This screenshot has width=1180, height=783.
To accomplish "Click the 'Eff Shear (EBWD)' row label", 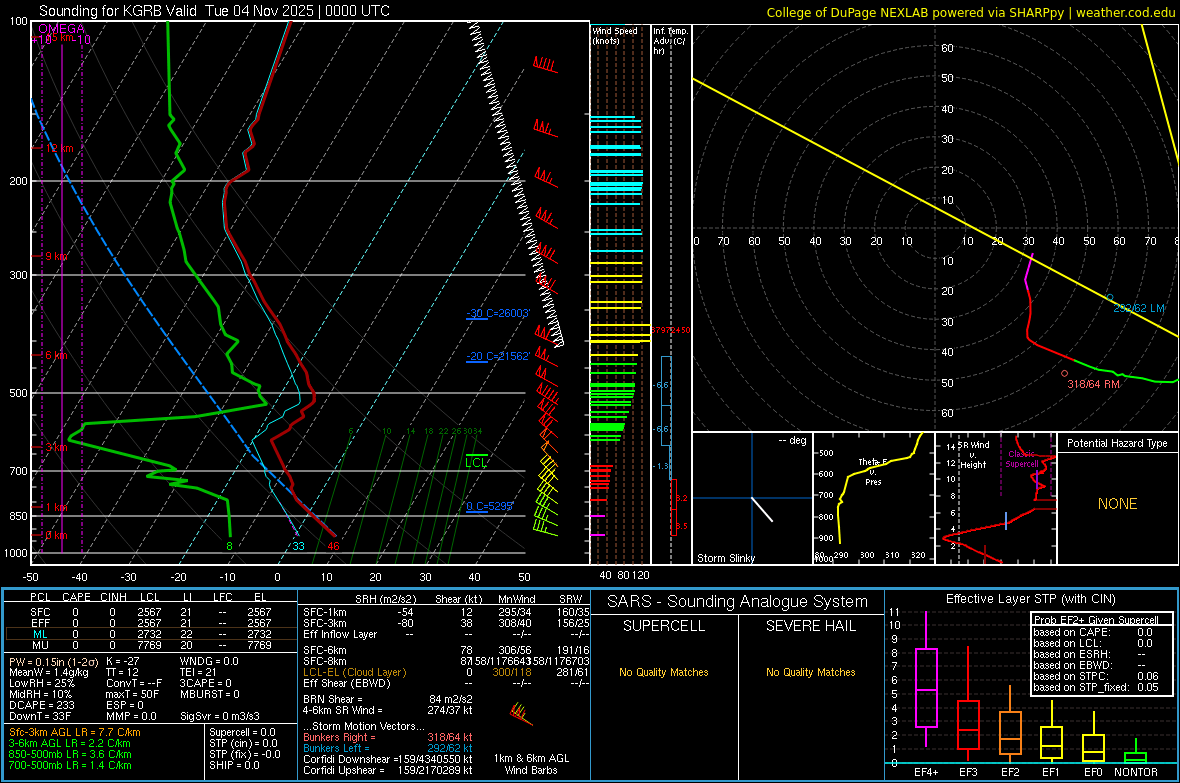I will (347, 683).
